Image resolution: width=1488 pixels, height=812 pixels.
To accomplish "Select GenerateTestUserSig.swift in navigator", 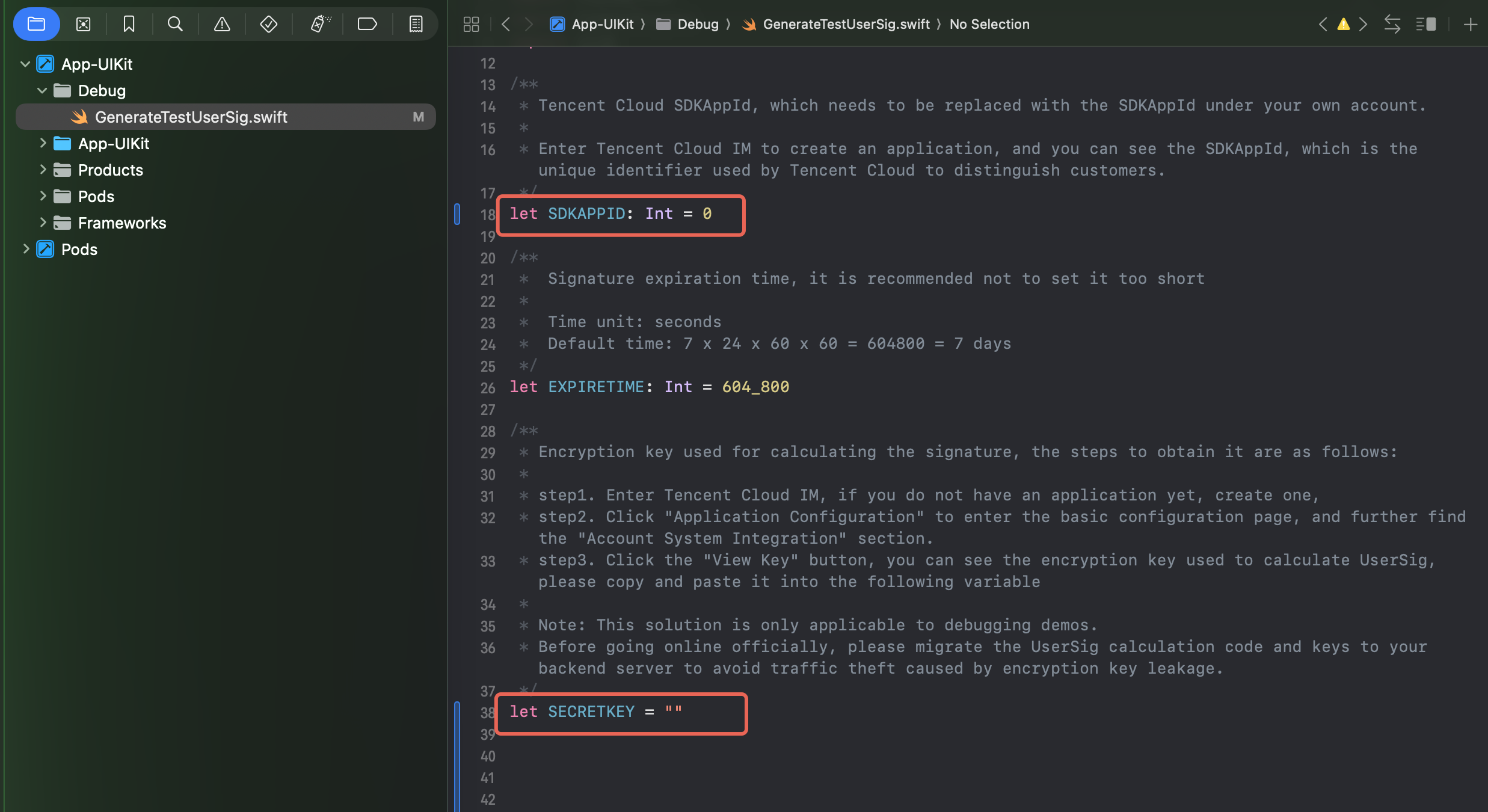I will coord(191,117).
